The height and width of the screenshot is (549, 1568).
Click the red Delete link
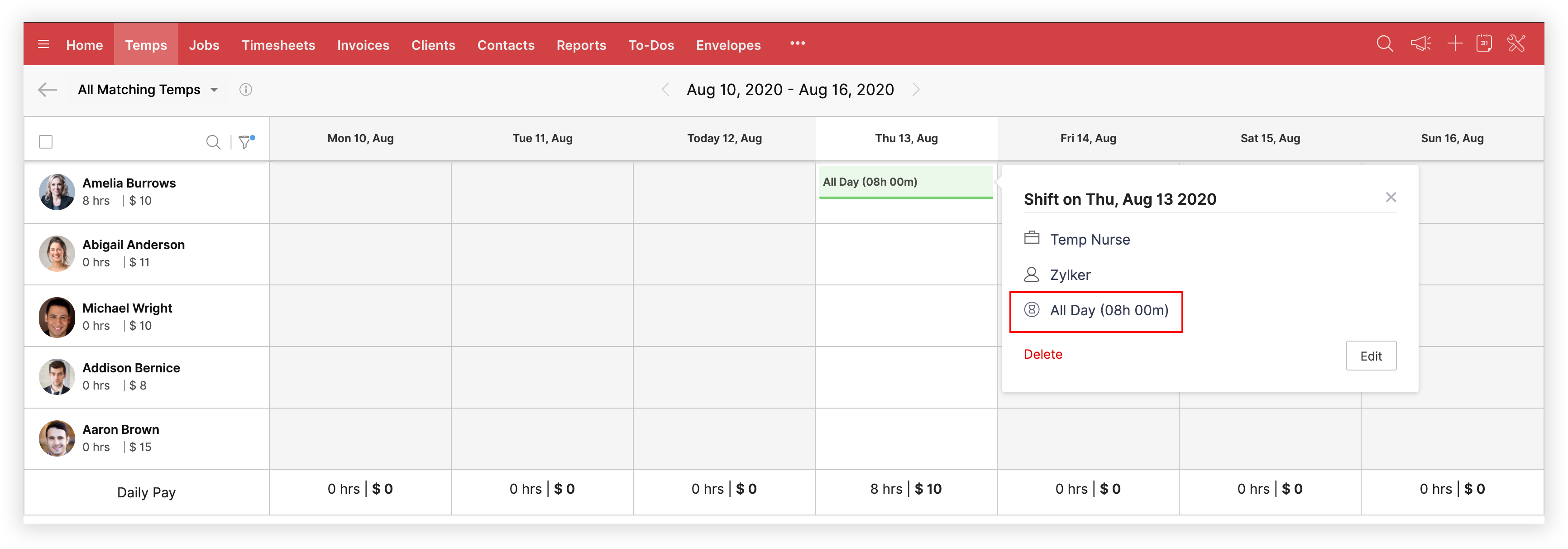pyautogui.click(x=1043, y=355)
